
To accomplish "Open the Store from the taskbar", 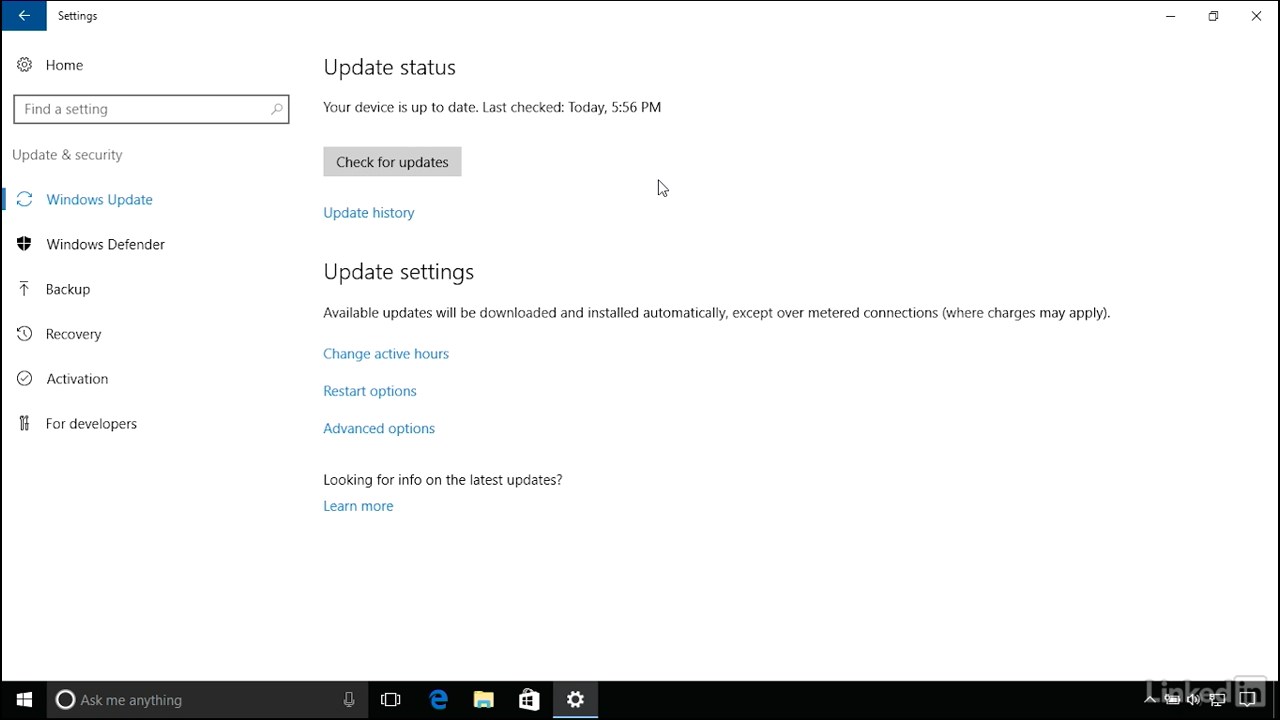I will 529,700.
